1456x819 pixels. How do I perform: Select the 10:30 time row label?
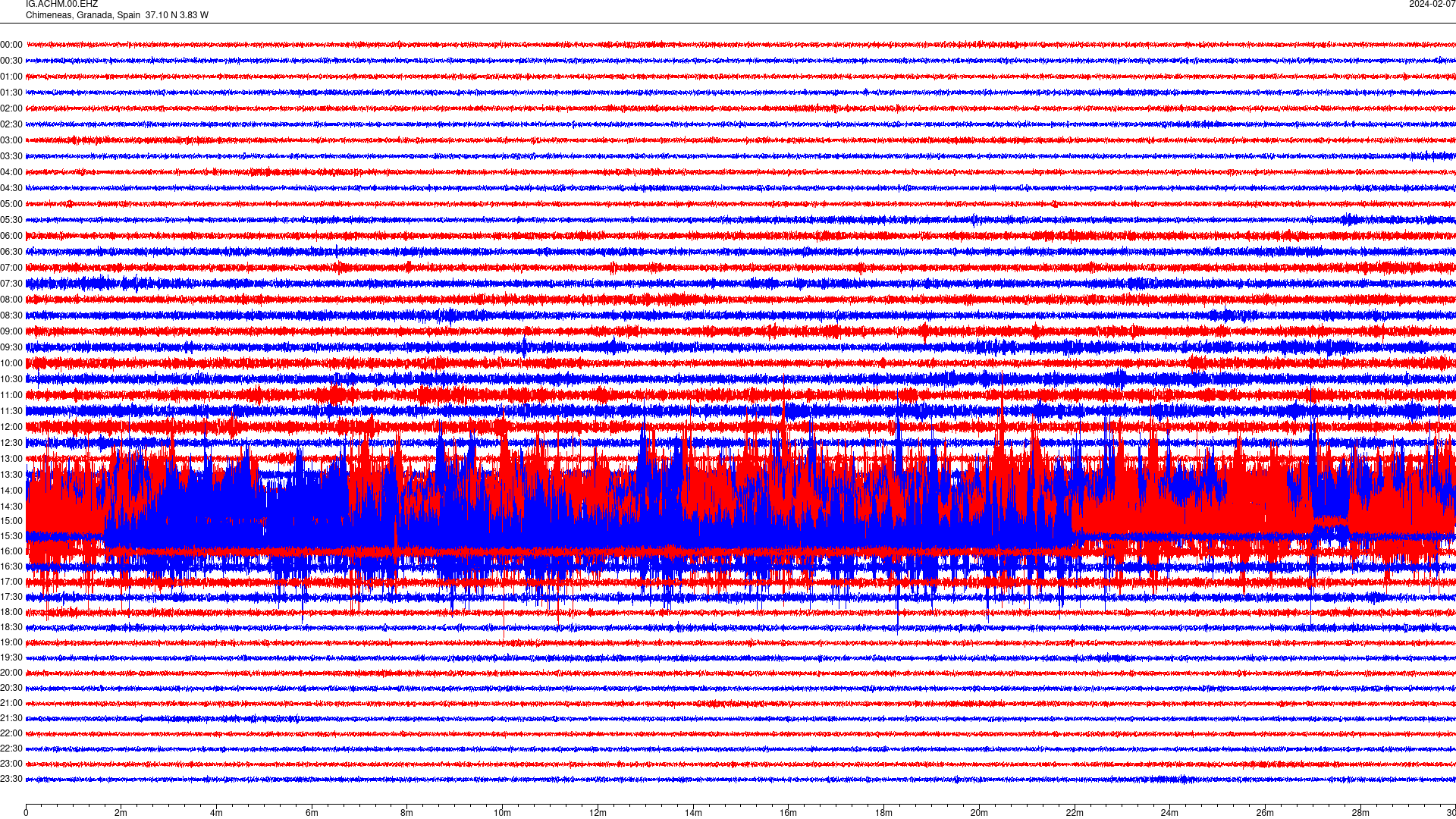click(11, 379)
